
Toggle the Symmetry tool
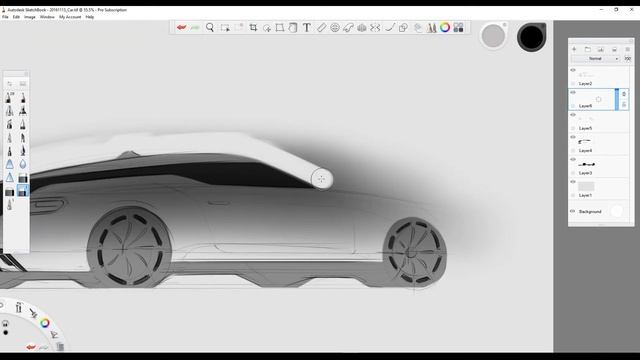tap(375, 27)
